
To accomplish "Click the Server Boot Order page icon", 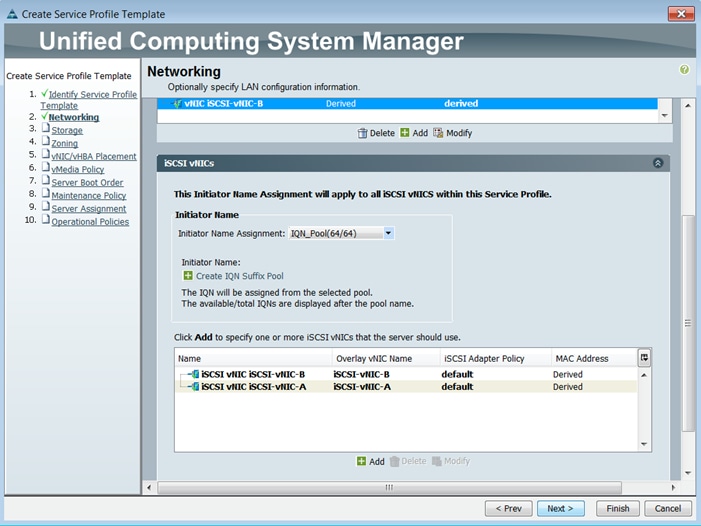I will (46, 180).
